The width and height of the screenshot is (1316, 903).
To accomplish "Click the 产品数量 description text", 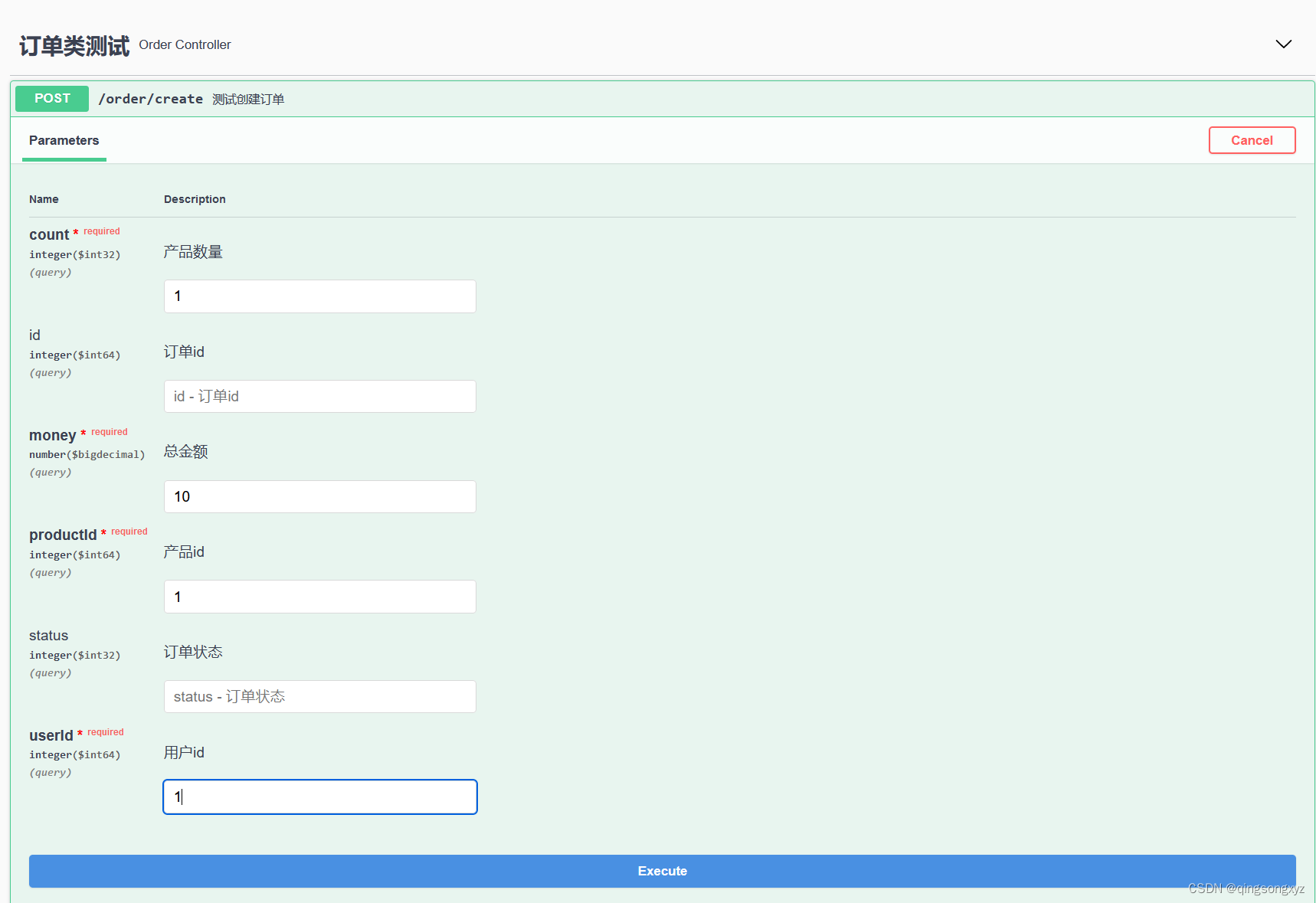I will pyautogui.click(x=193, y=252).
